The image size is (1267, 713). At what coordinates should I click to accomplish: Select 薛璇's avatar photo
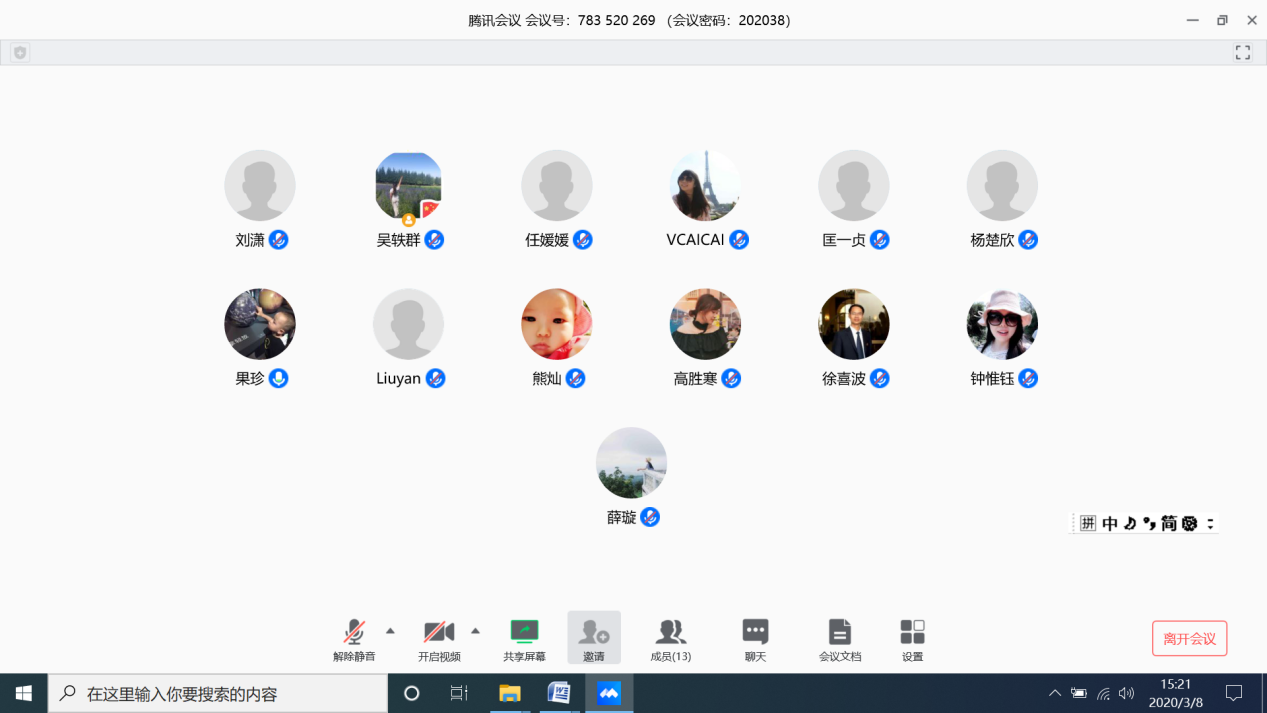click(631, 463)
